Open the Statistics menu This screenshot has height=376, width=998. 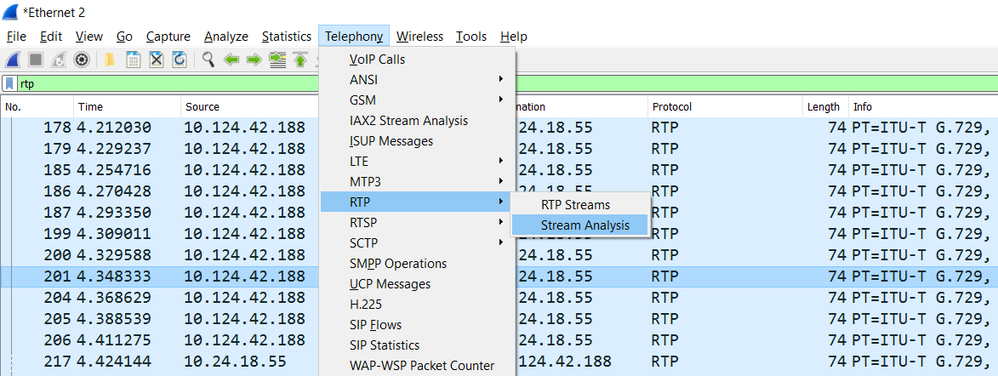(x=286, y=36)
